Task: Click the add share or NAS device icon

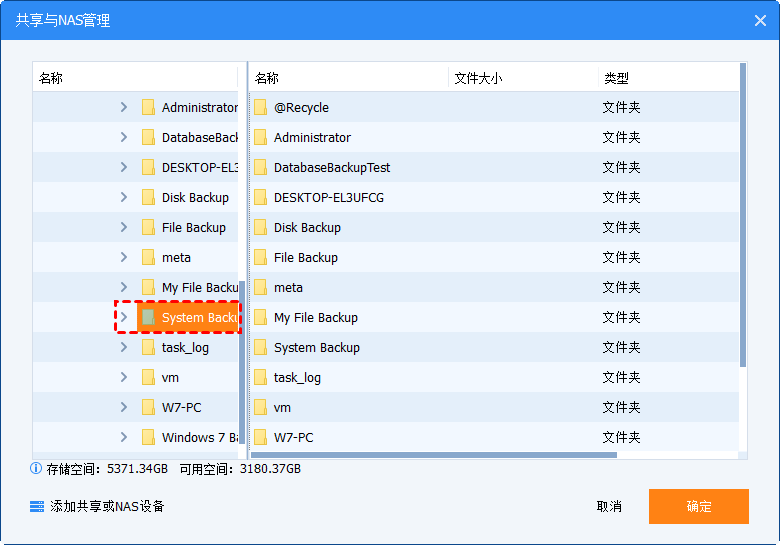Action: point(37,506)
